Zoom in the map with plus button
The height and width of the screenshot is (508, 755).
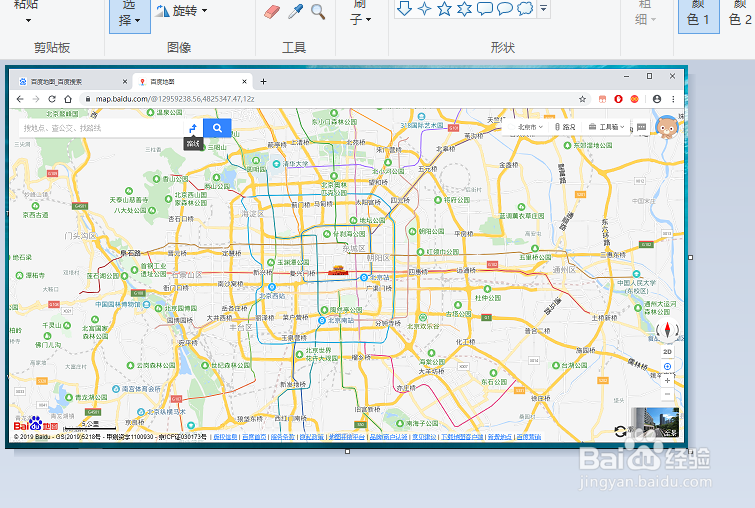pyautogui.click(x=667, y=380)
